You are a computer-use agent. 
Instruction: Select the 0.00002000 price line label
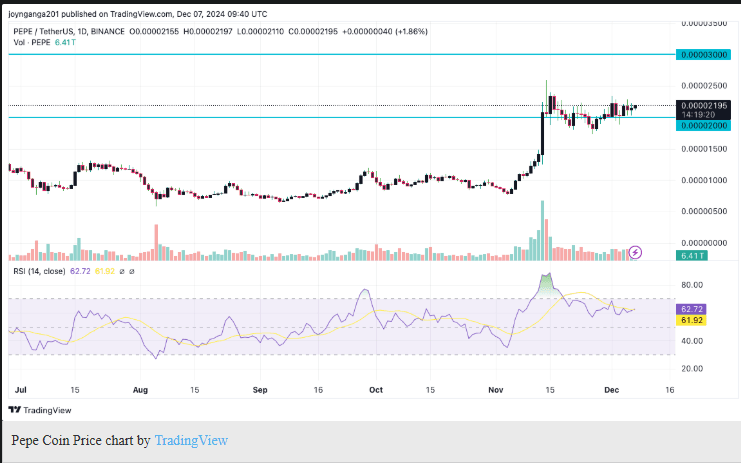tap(703, 126)
